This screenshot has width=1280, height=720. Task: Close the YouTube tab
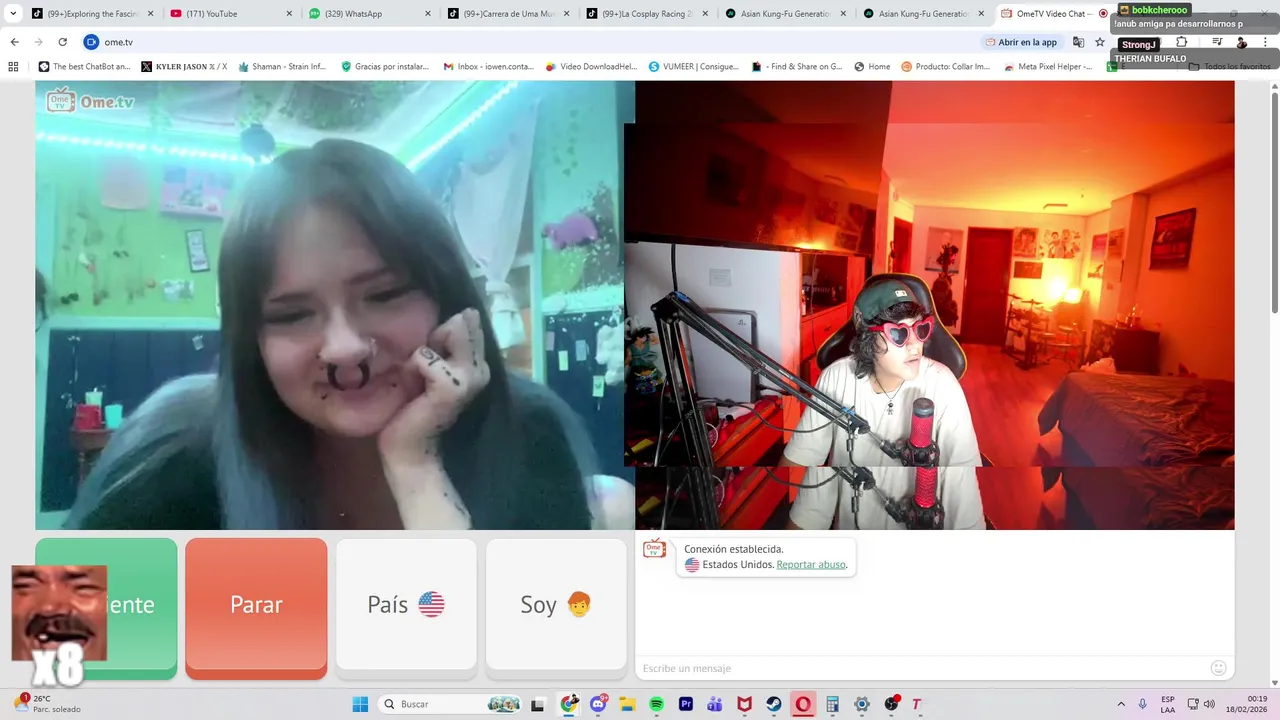[x=290, y=14]
